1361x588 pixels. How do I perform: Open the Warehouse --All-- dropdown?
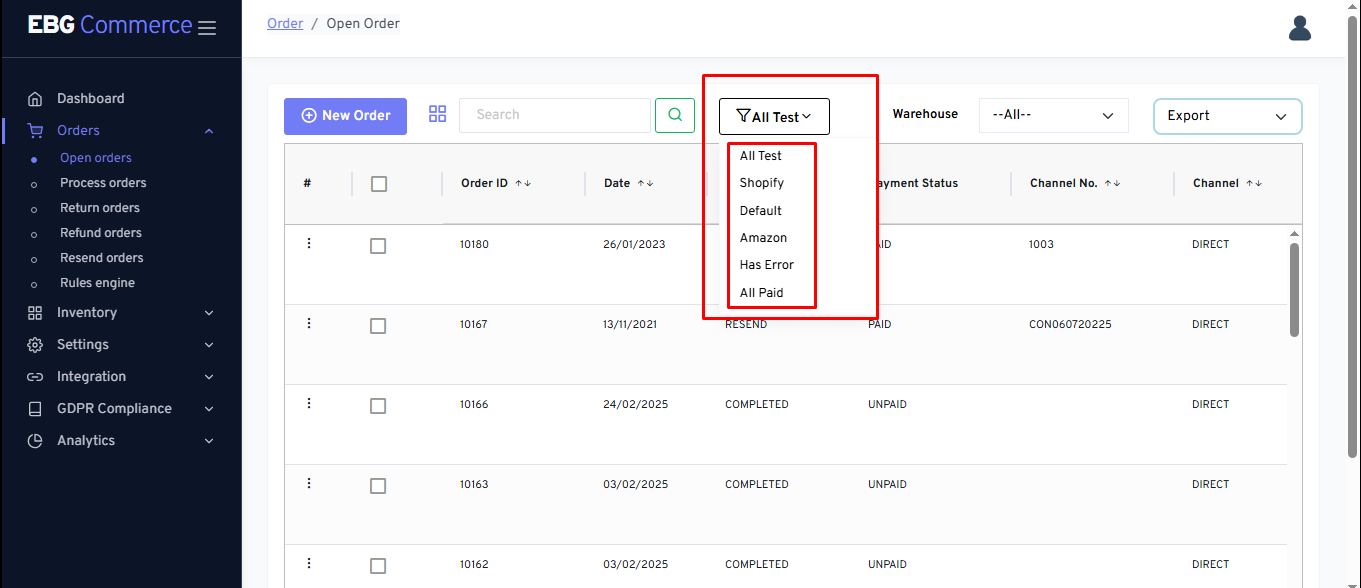1053,116
